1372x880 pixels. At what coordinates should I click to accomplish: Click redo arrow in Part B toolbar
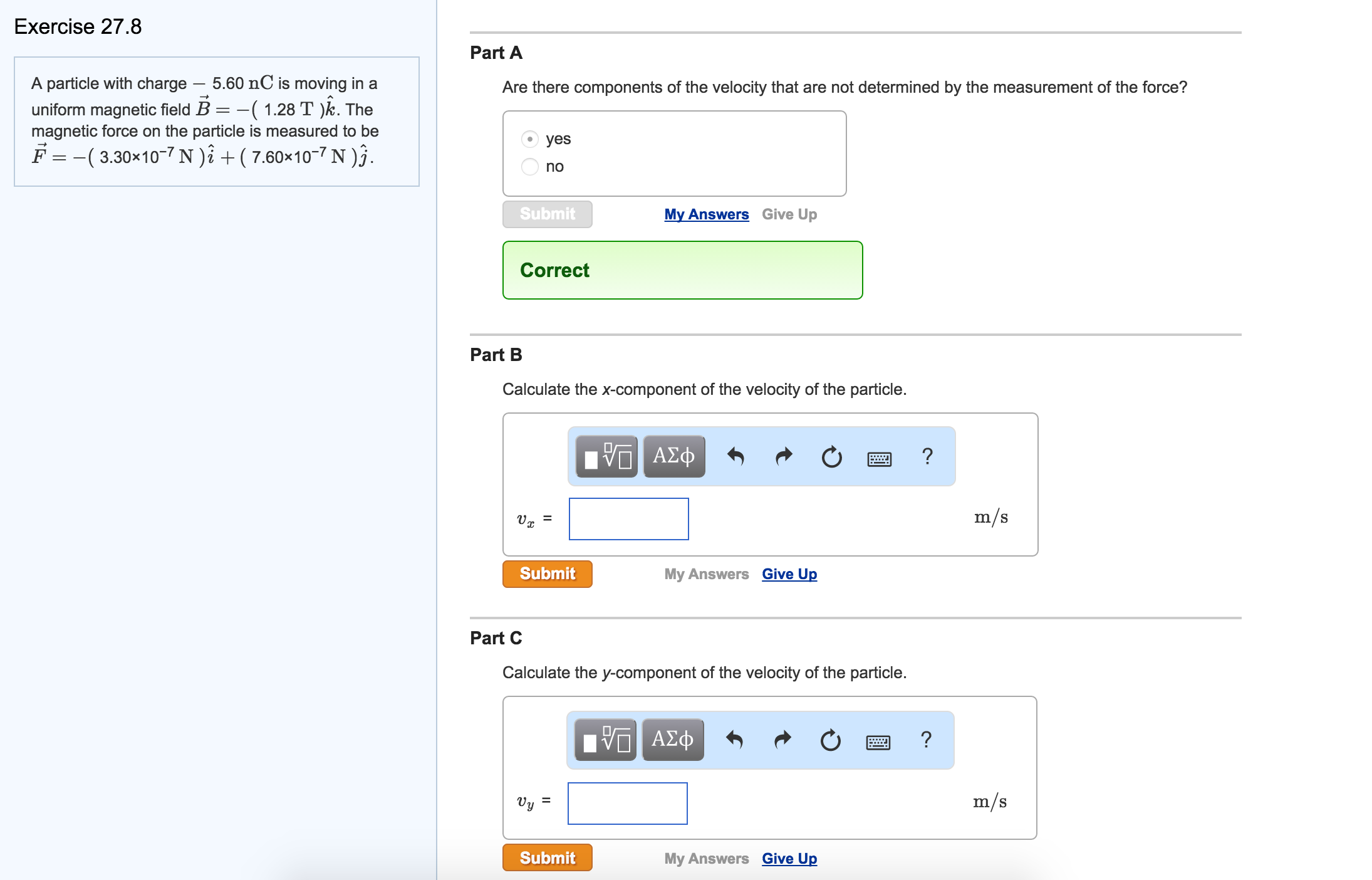784,456
